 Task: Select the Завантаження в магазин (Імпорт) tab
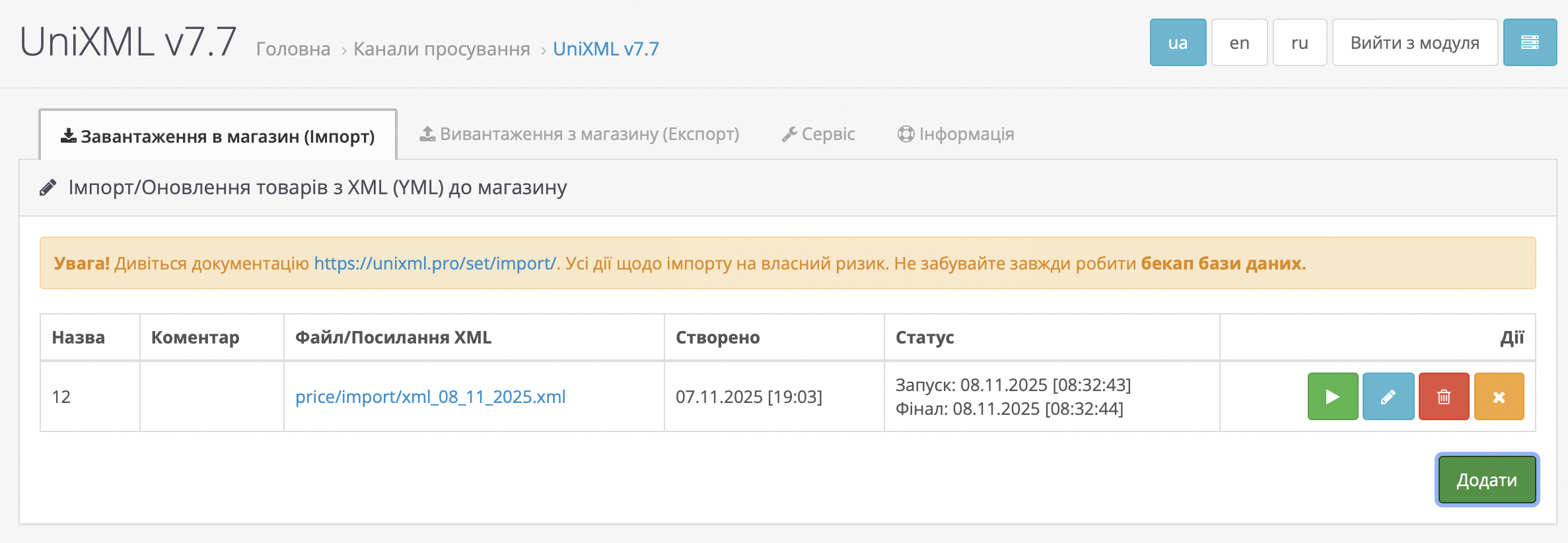218,135
